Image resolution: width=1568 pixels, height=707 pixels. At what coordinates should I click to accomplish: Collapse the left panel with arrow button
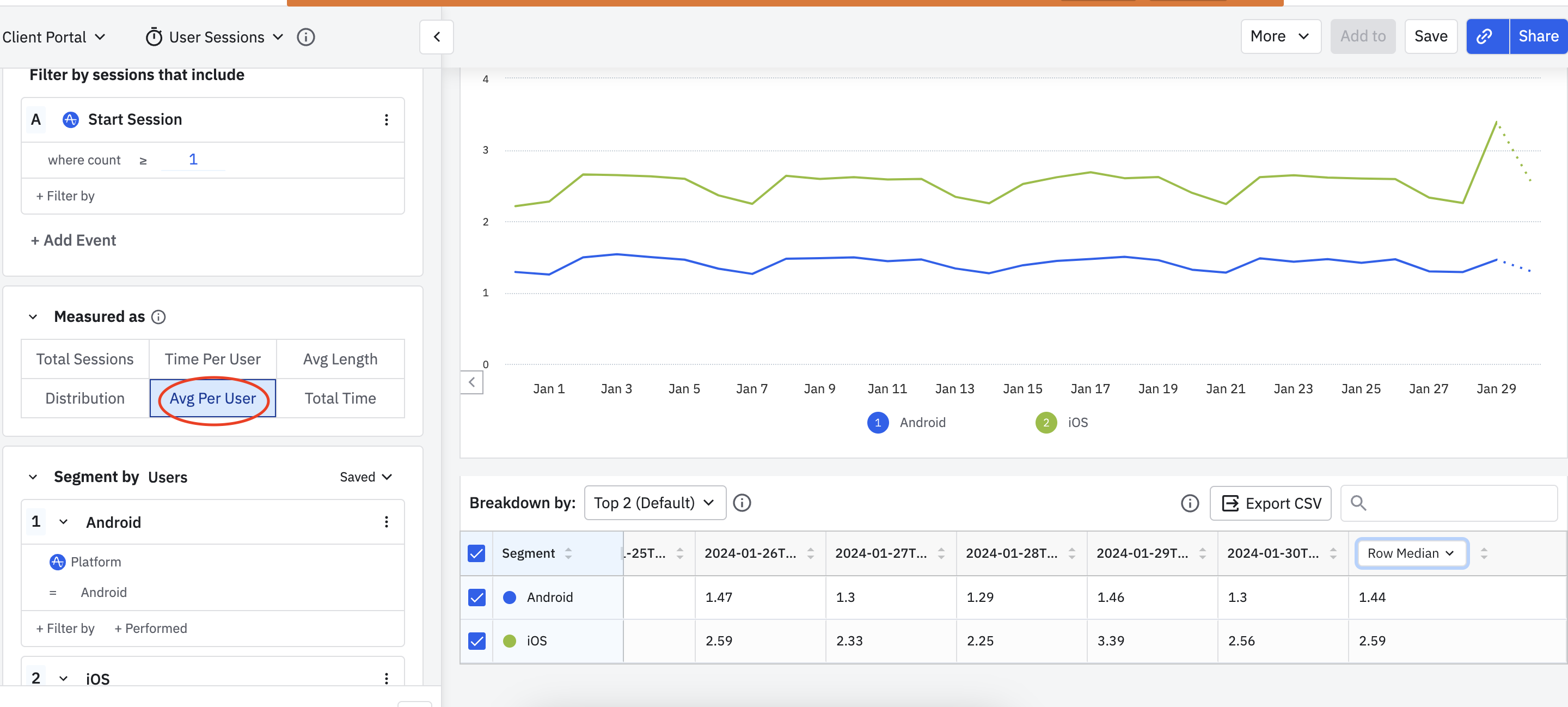pos(437,37)
